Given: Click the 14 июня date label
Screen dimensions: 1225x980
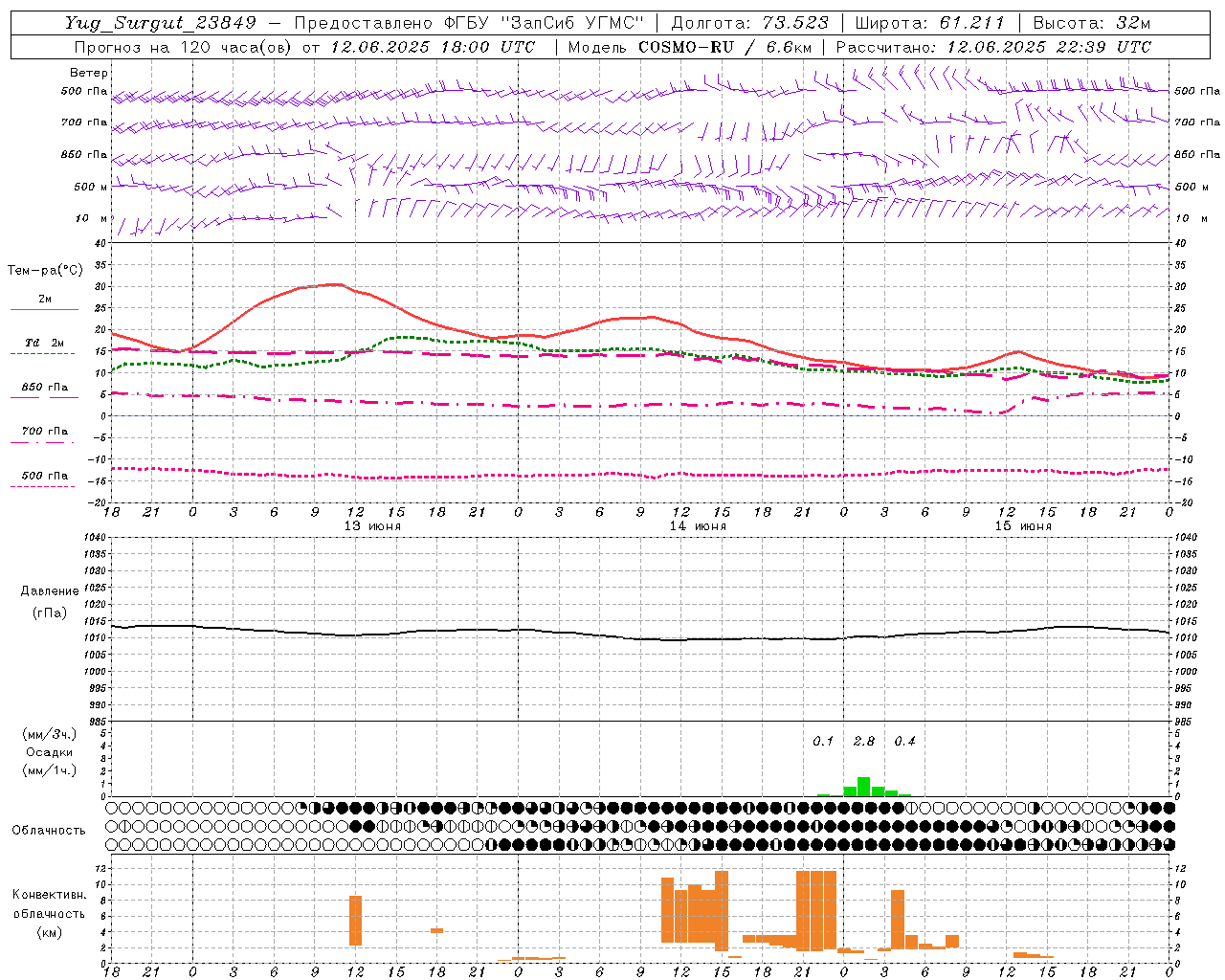Looking at the screenshot, I should tap(698, 526).
